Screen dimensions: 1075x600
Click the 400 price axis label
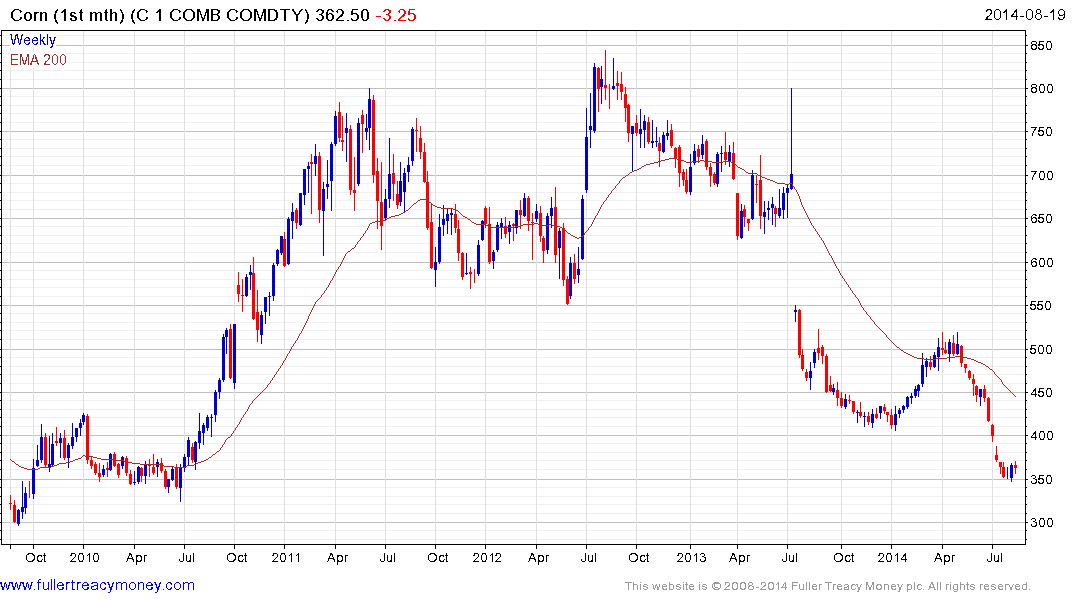tap(1041, 435)
